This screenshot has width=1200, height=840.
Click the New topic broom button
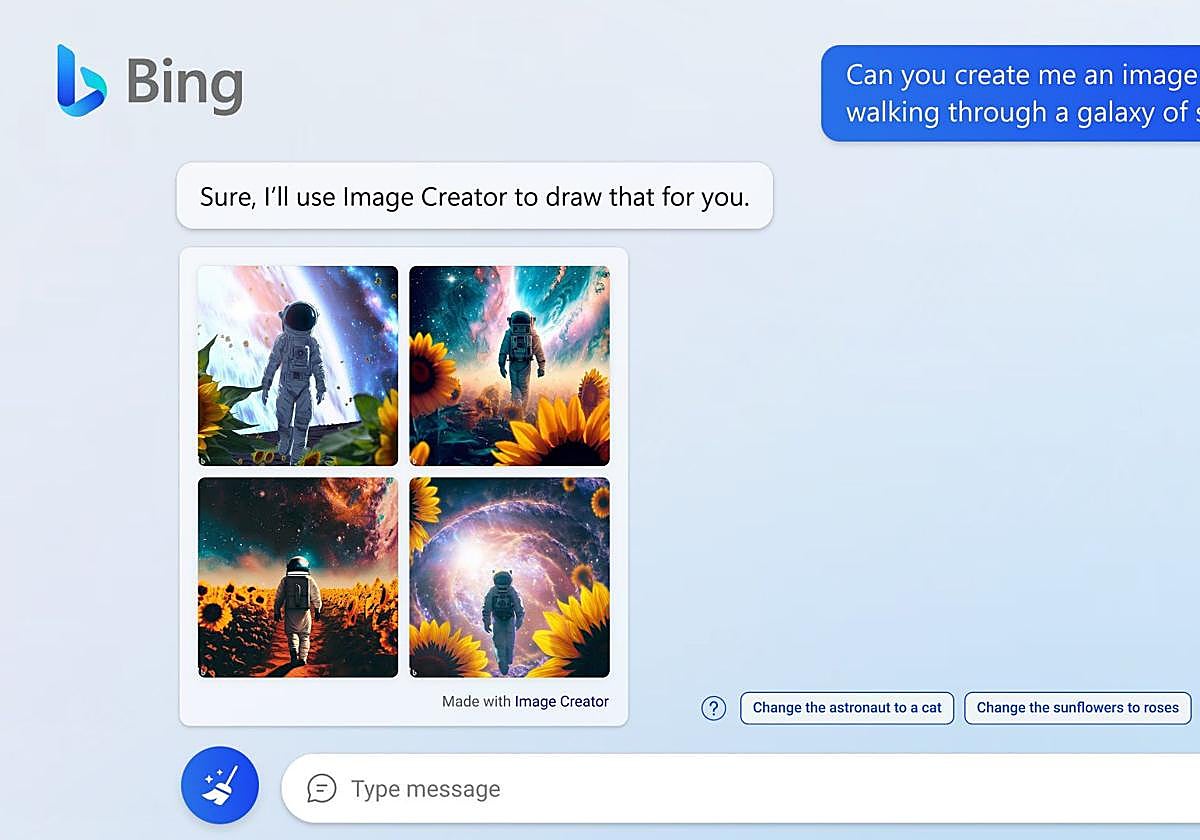pos(220,785)
